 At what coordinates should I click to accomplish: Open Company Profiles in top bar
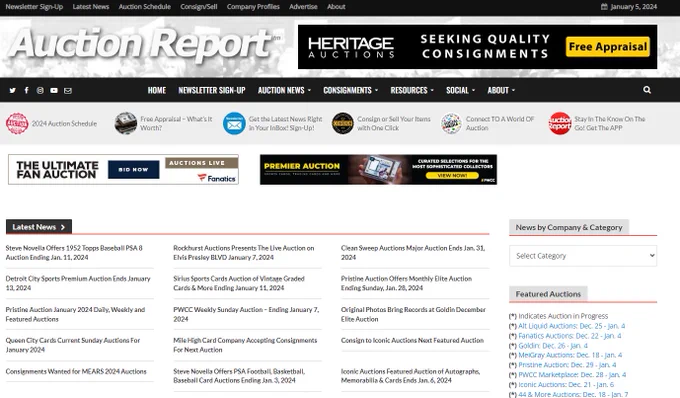(253, 7)
